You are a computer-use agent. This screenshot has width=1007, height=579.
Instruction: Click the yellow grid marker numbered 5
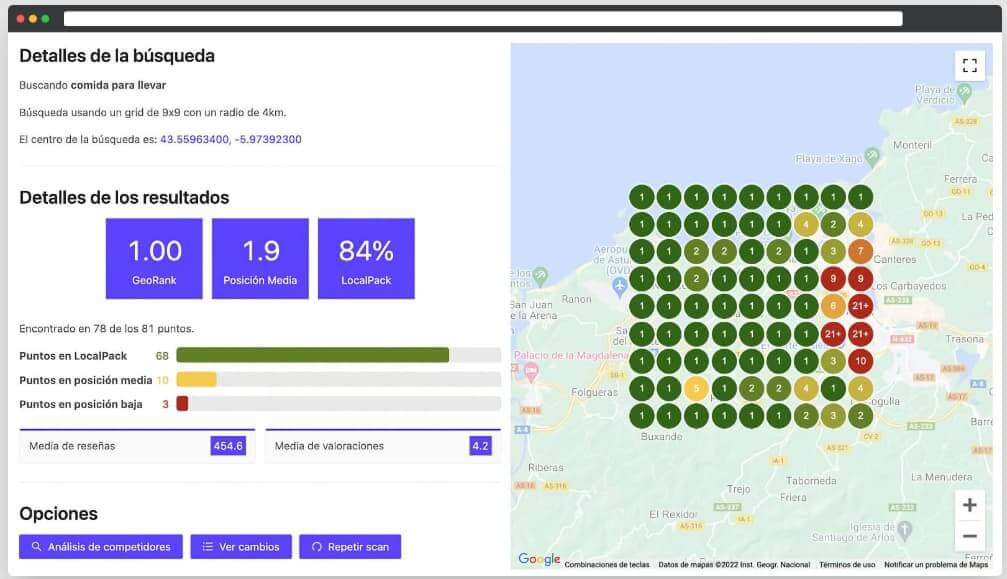[x=696, y=388]
